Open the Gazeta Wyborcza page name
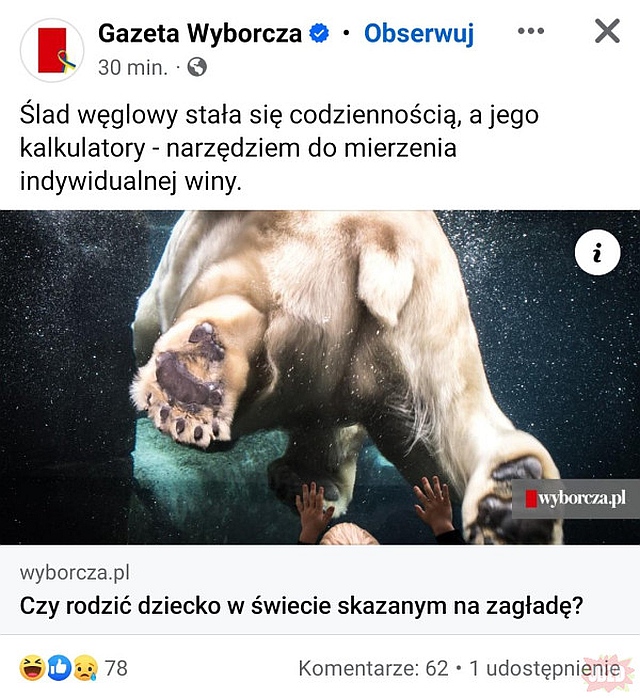Viewport: 640px width, 698px height. pyautogui.click(x=200, y=33)
